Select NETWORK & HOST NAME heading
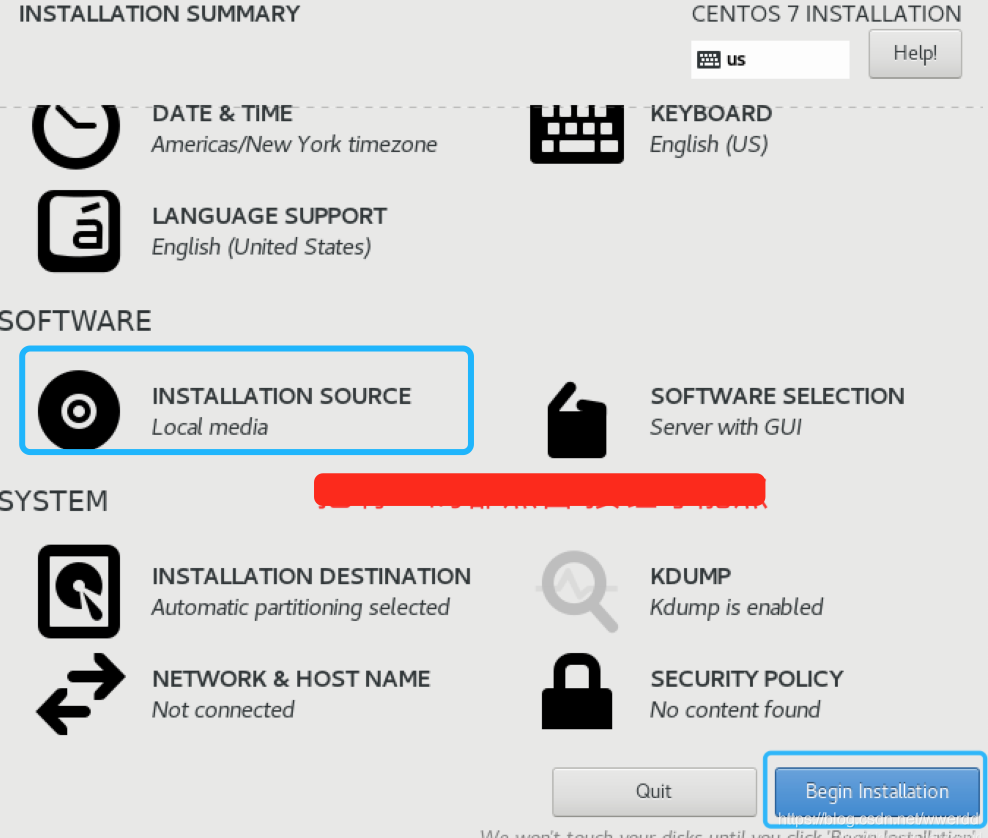Screen dimensions: 988x838 click(x=291, y=679)
